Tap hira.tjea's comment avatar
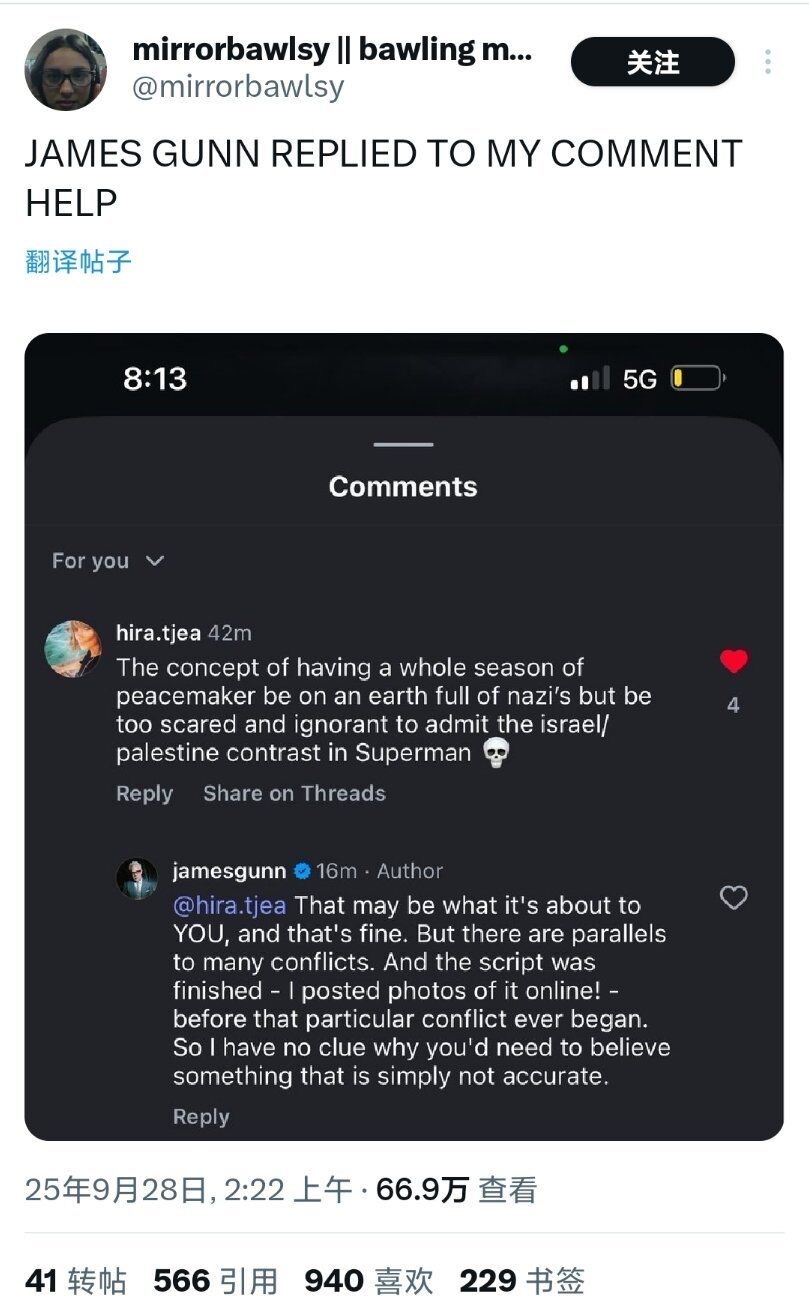The width and height of the screenshot is (809, 1316). [x=73, y=649]
